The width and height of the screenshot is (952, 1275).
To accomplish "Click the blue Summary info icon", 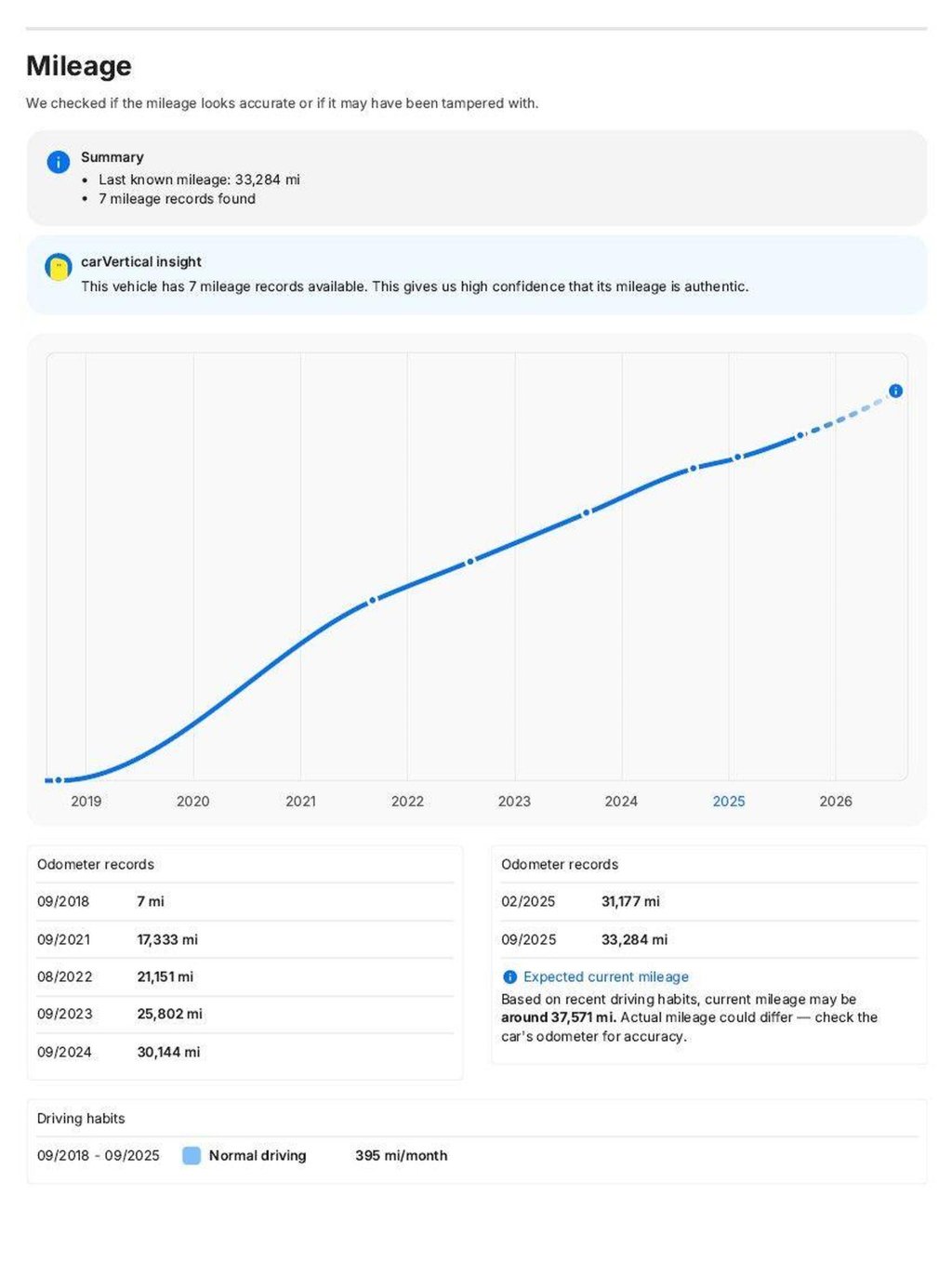I will pyautogui.click(x=59, y=162).
